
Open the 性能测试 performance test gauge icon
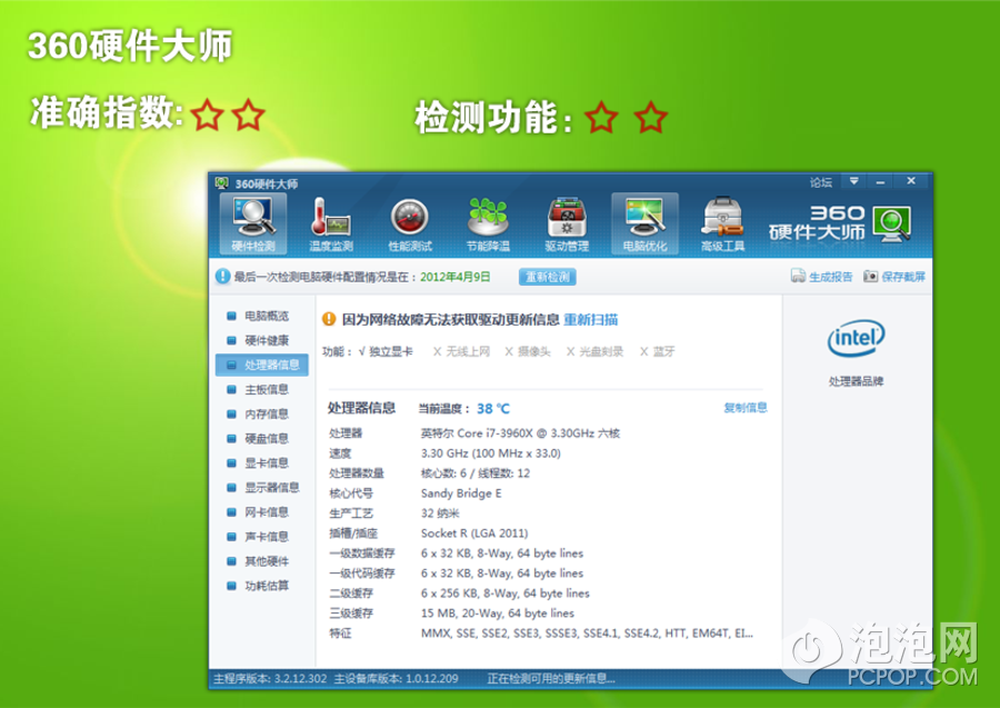click(409, 224)
